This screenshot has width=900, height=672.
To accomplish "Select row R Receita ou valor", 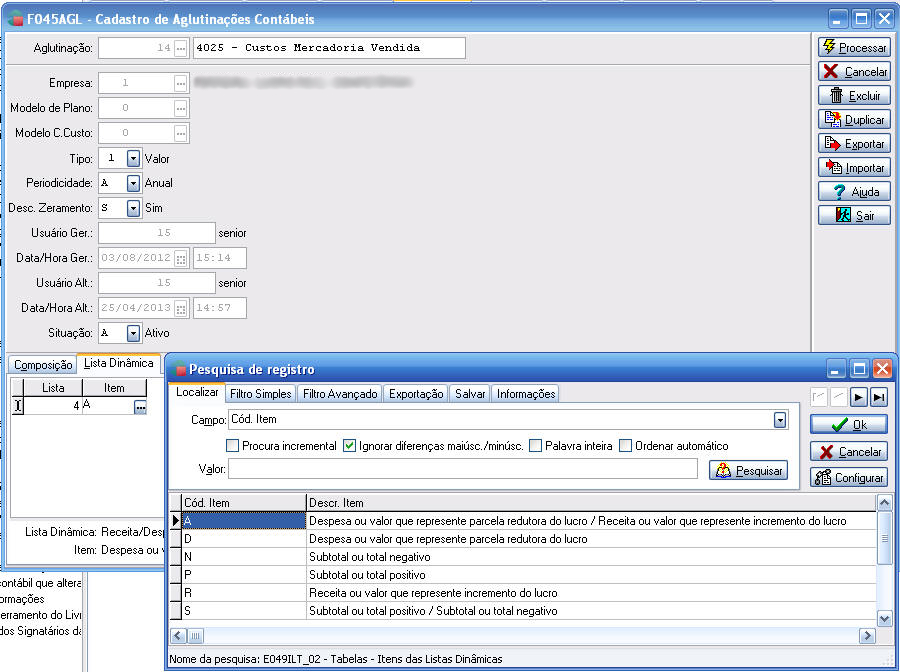I will coord(523,593).
